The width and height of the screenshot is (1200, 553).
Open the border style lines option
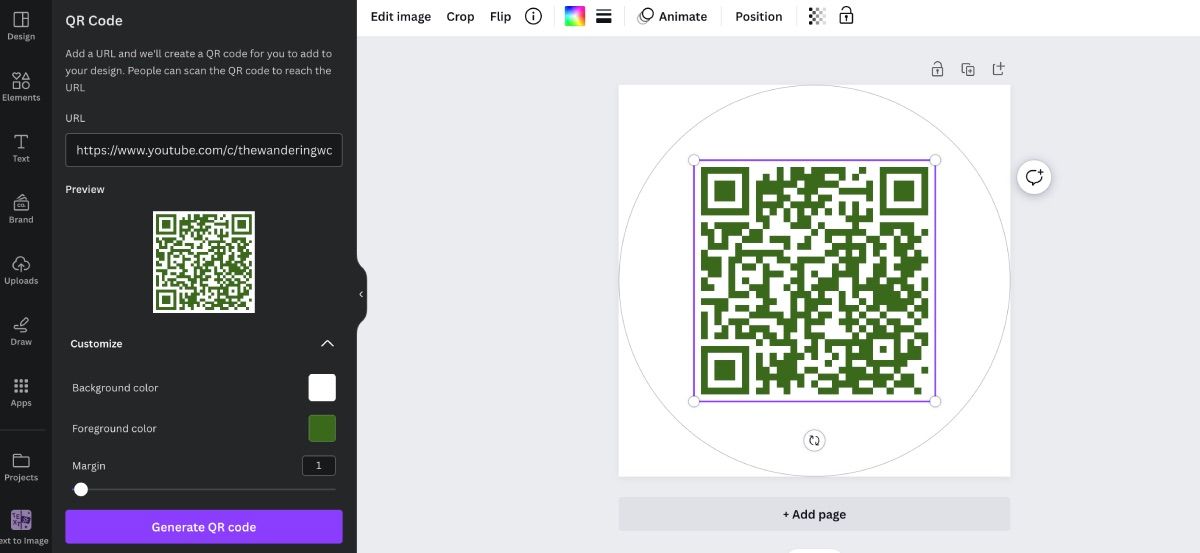point(604,16)
